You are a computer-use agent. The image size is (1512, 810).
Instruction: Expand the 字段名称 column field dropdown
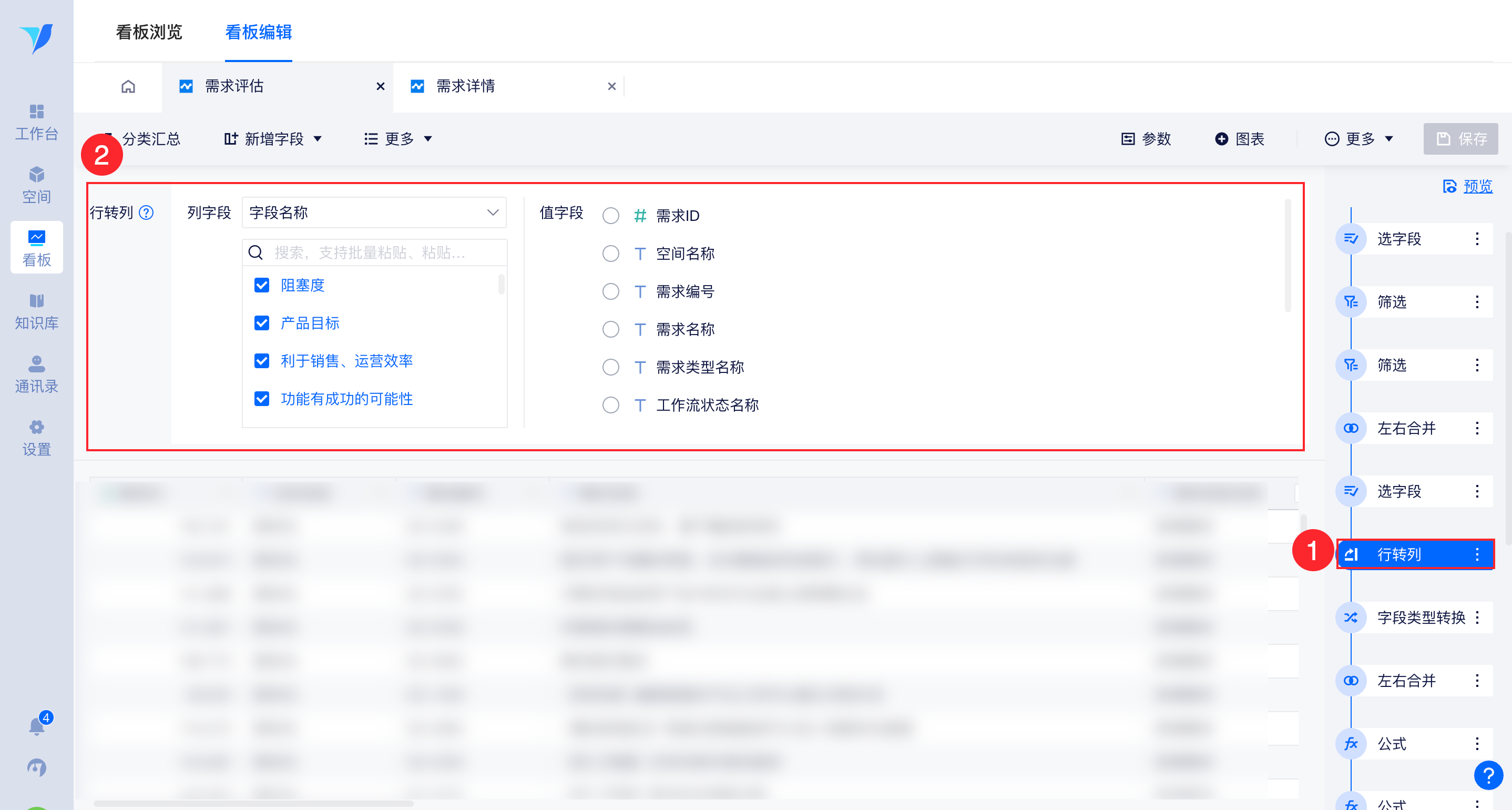374,212
